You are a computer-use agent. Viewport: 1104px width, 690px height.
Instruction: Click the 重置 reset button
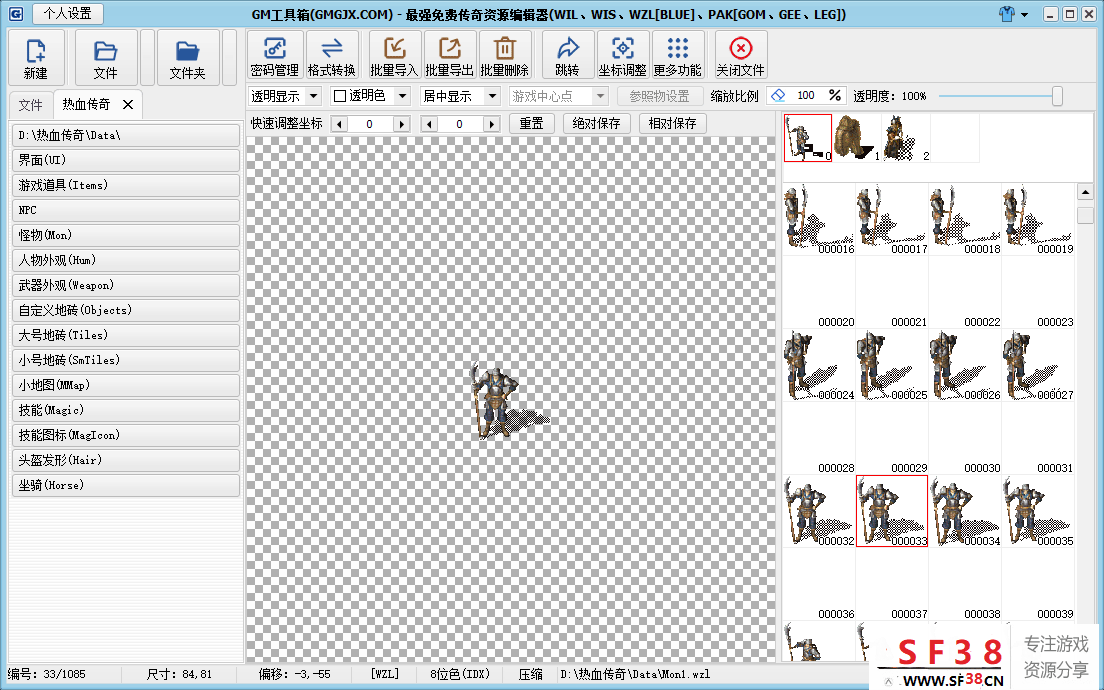[532, 124]
